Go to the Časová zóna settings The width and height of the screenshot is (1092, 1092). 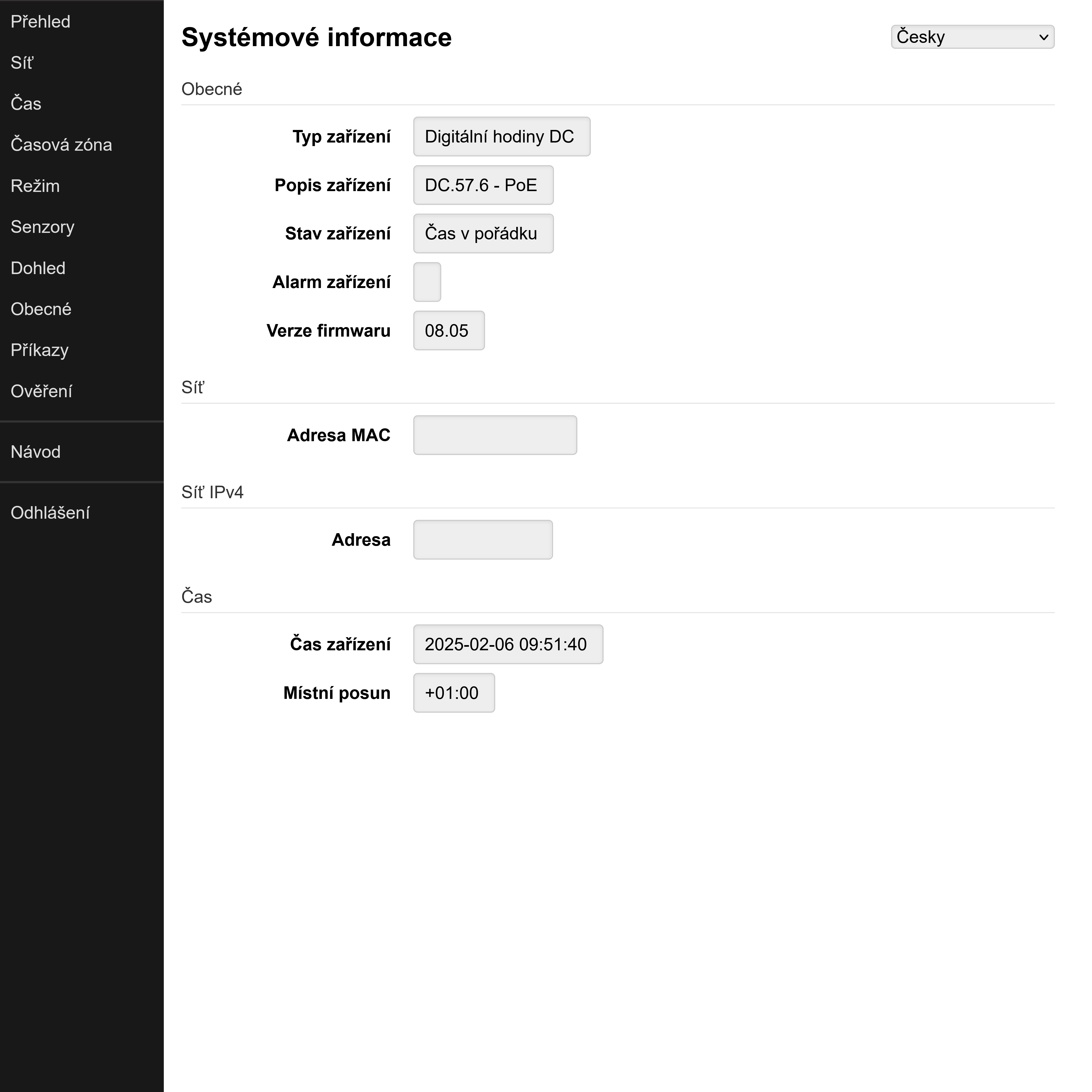click(61, 145)
